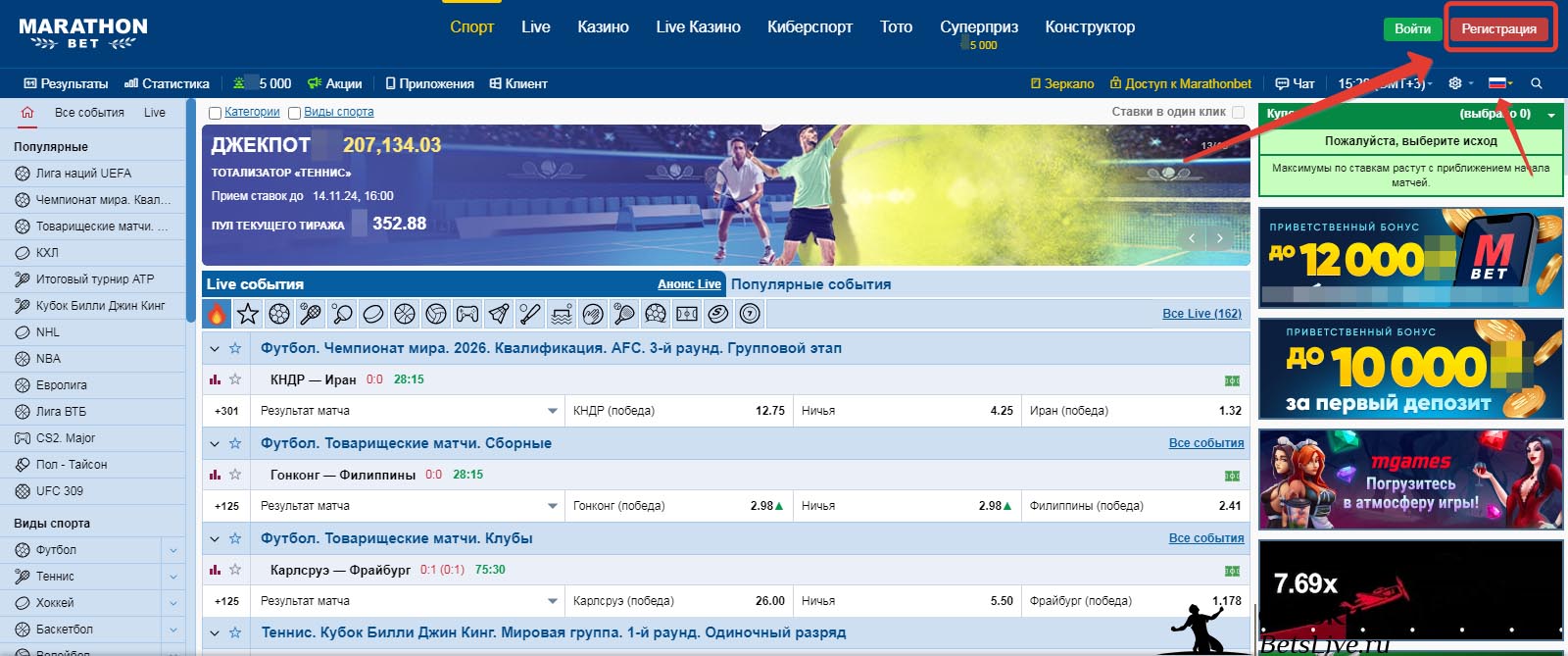Open 10 000 за первый депозит bonus banner
The width and height of the screenshot is (1568, 656).
tap(1410, 369)
